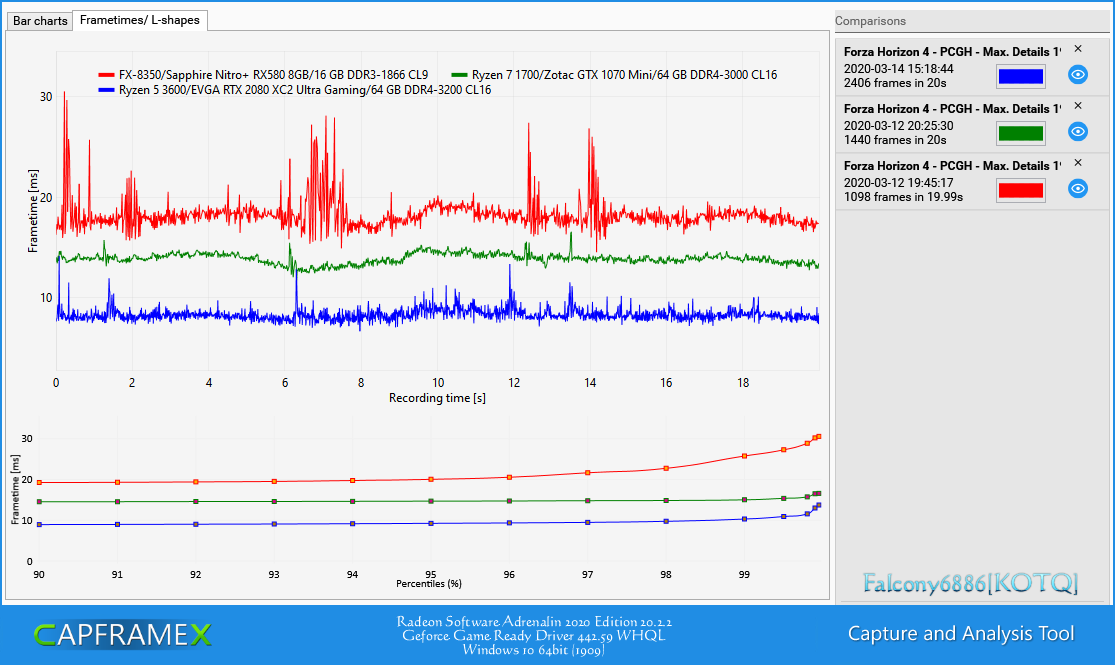Image resolution: width=1115 pixels, height=665 pixels.
Task: Select the 2406 frames in 20s text
Action: tap(895, 83)
